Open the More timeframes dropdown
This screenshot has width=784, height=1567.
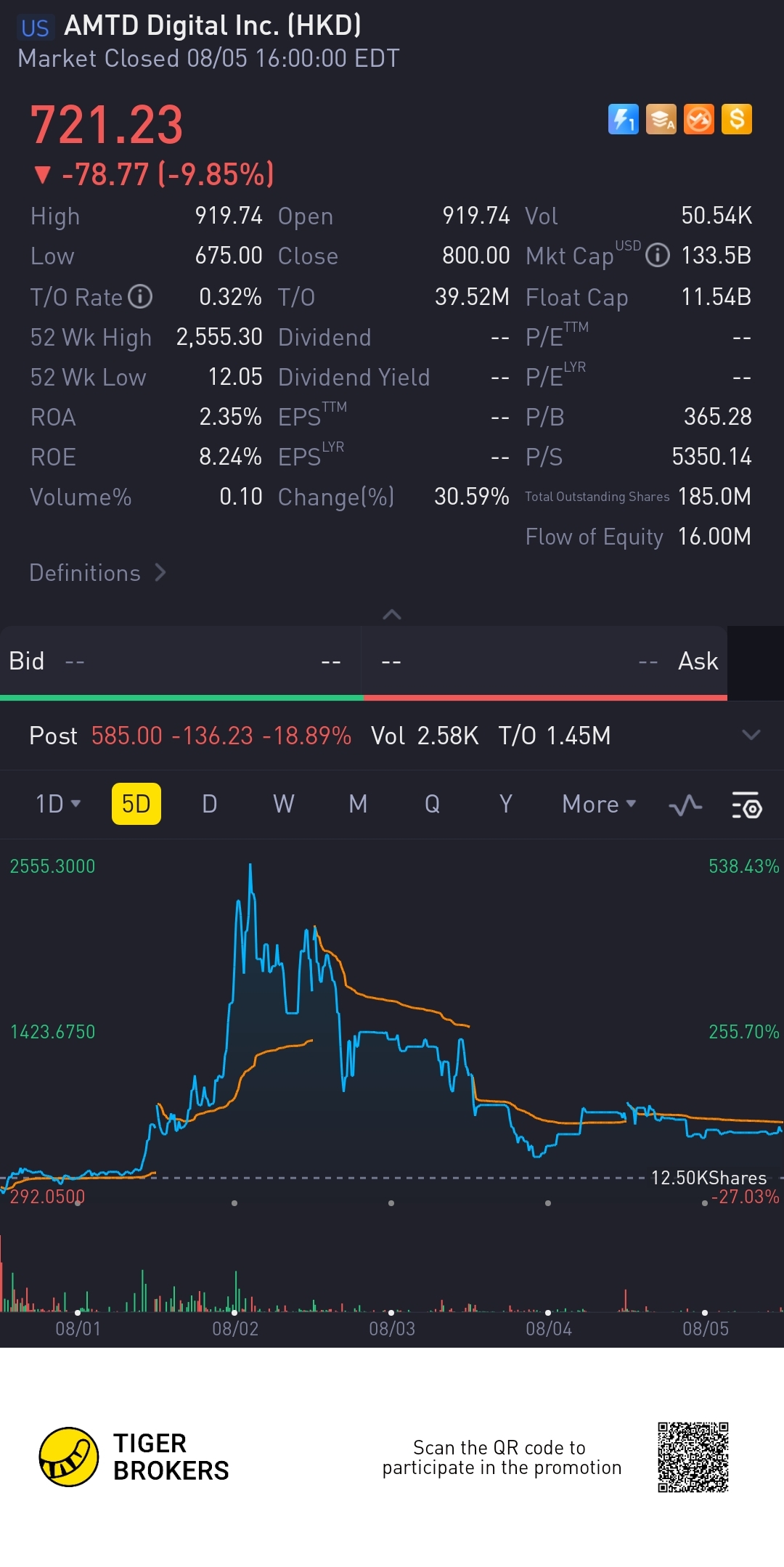point(599,804)
